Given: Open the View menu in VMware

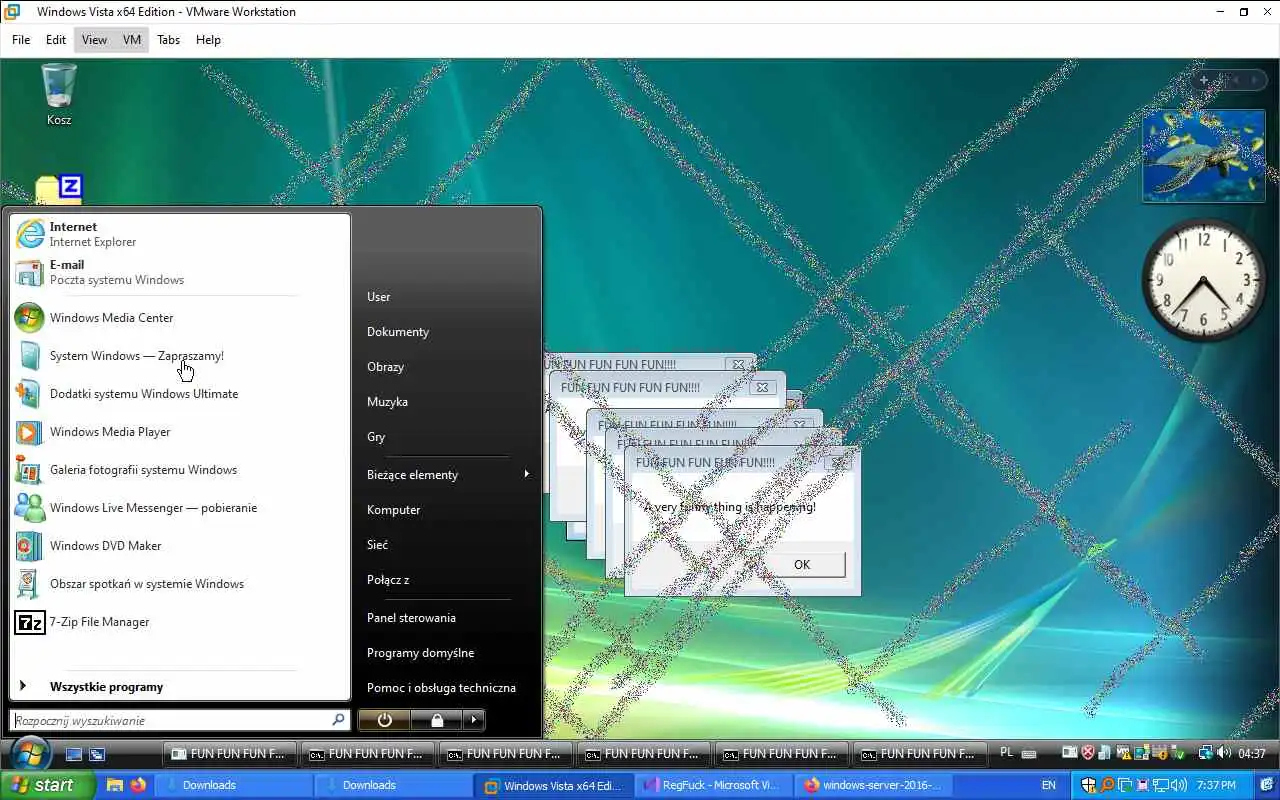Looking at the screenshot, I should tap(94, 40).
